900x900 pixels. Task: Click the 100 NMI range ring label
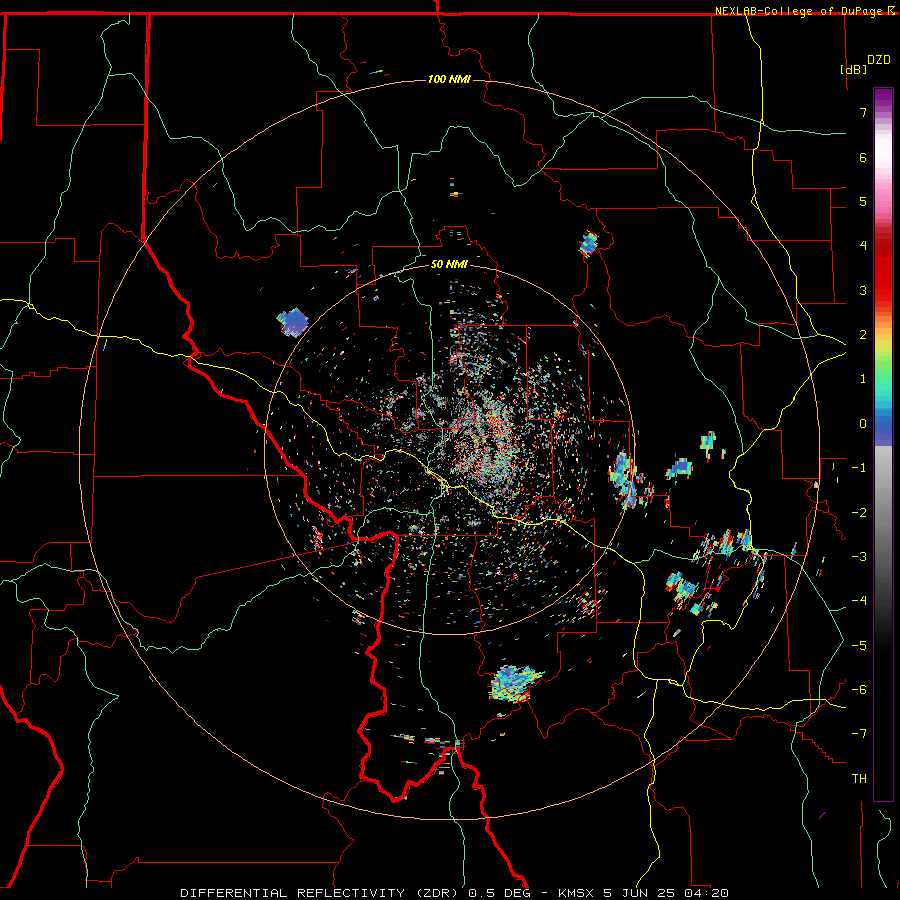coord(449,79)
